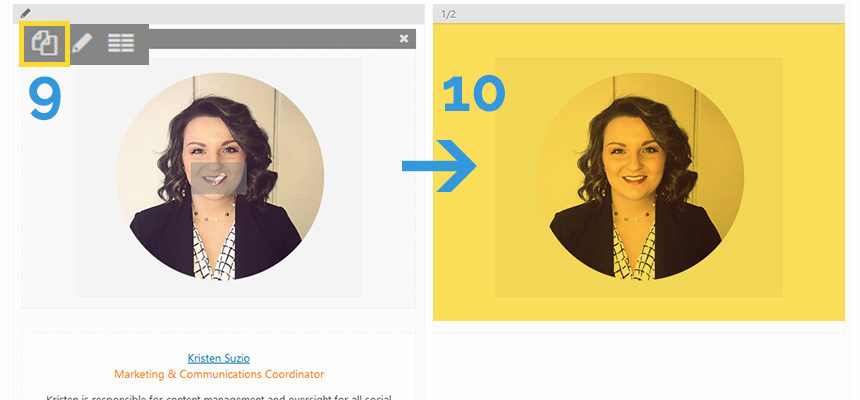The image size is (860, 400).
Task: Select the pencil edit icon in module toolbar
Action: point(82,43)
